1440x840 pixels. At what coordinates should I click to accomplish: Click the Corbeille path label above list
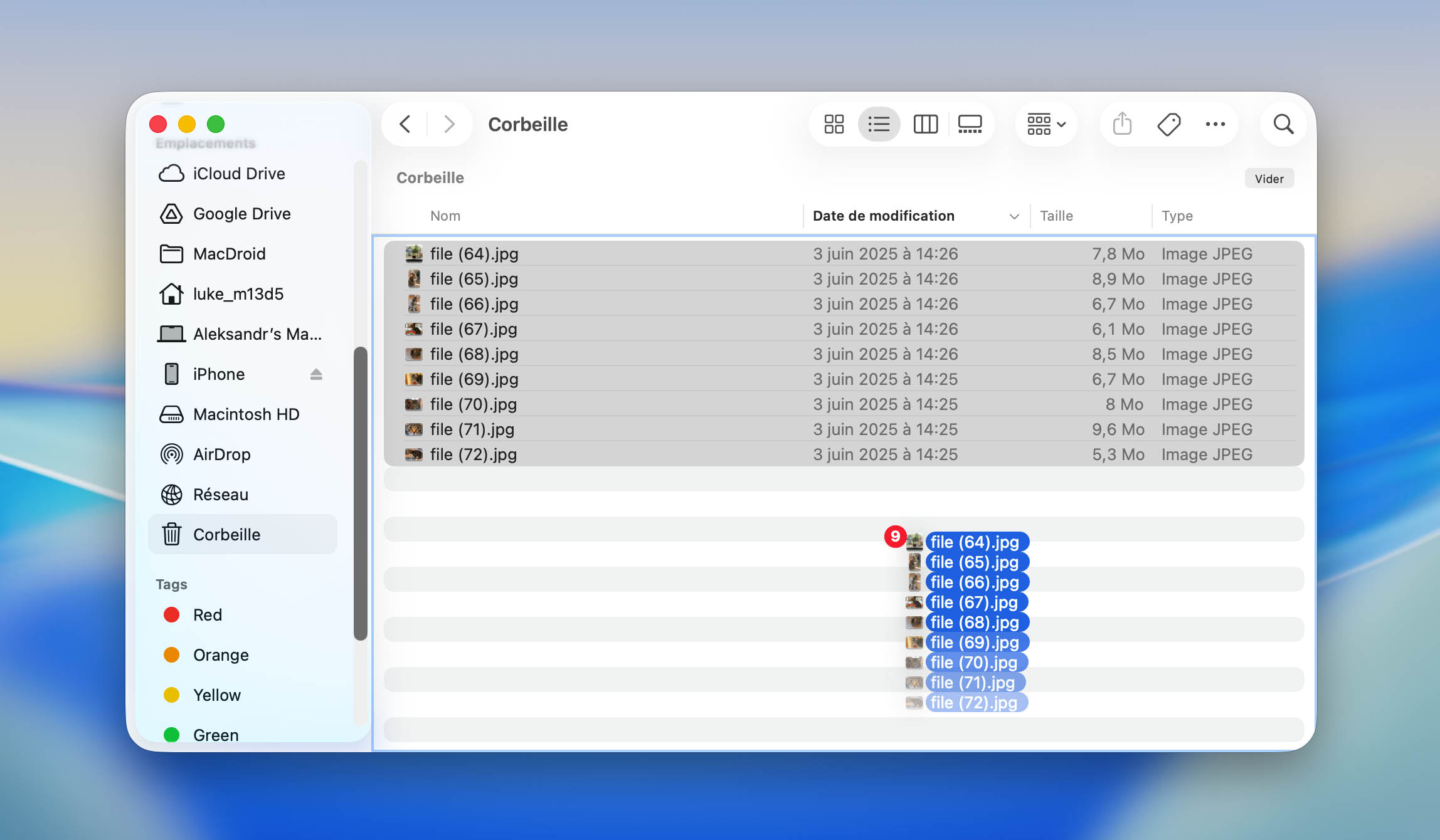point(430,178)
